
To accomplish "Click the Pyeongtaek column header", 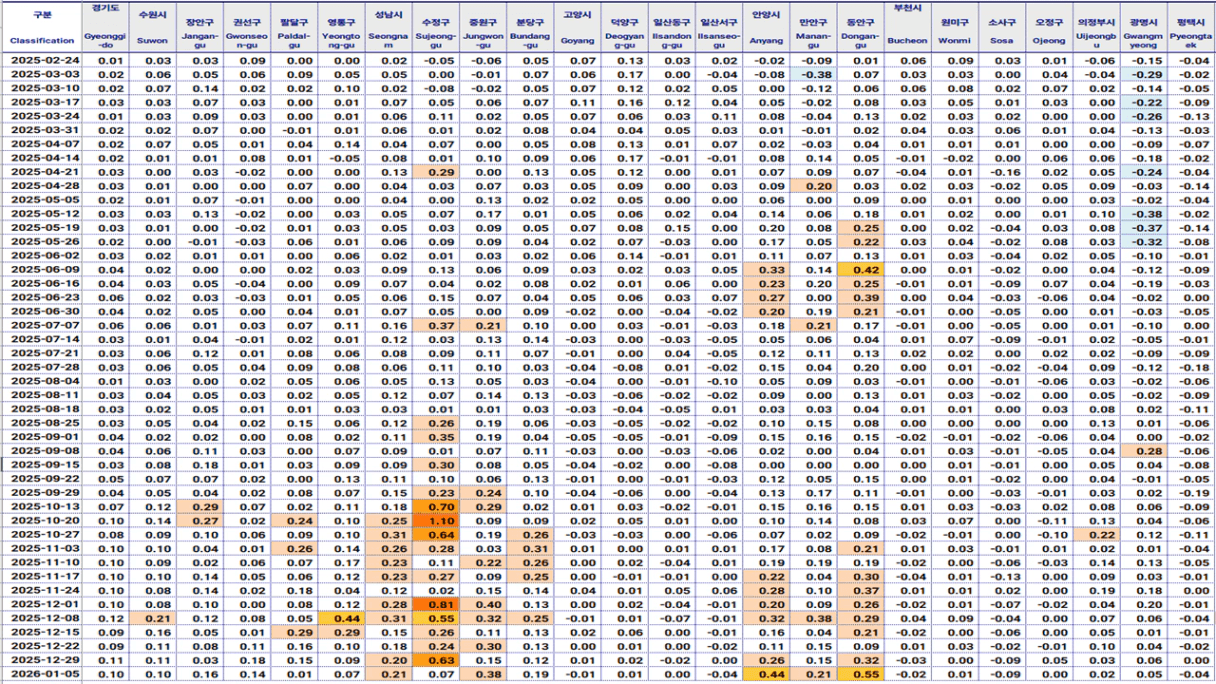I will point(1190,28).
